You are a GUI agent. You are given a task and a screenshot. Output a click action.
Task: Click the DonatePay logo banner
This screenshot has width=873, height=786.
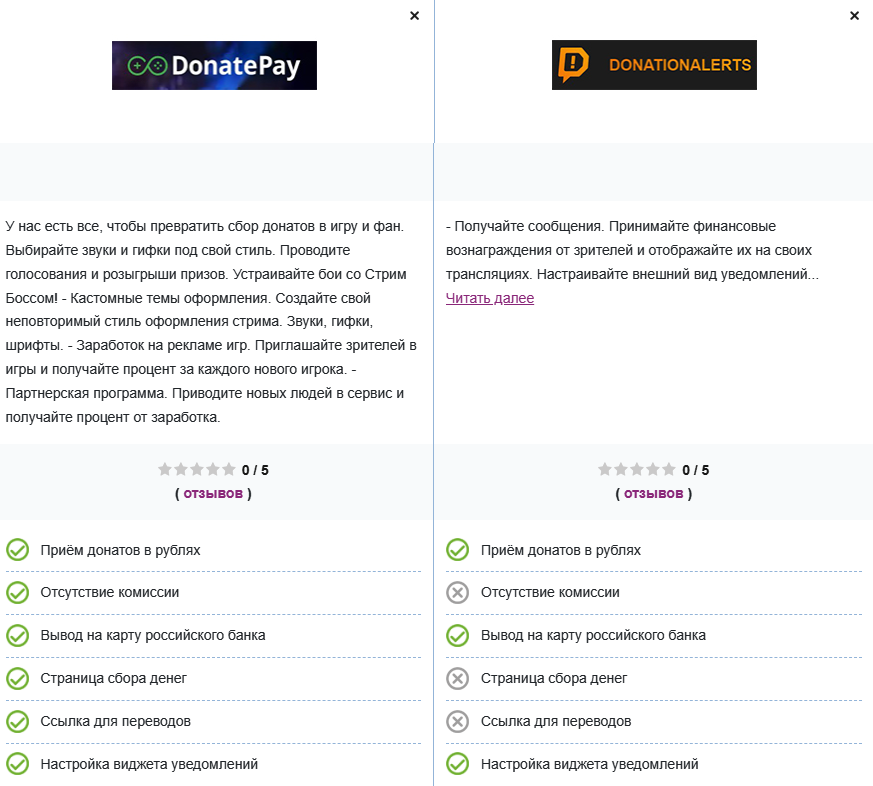214,65
